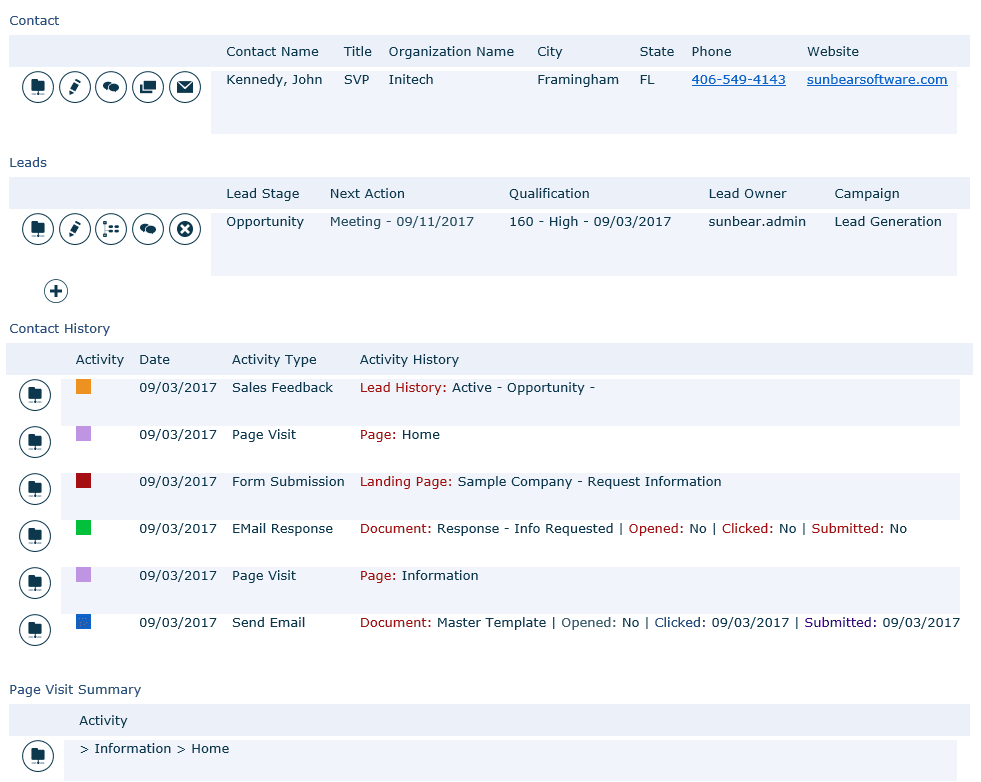Click the Contact Name column header
This screenshot has width=981, height=782.
tap(272, 51)
